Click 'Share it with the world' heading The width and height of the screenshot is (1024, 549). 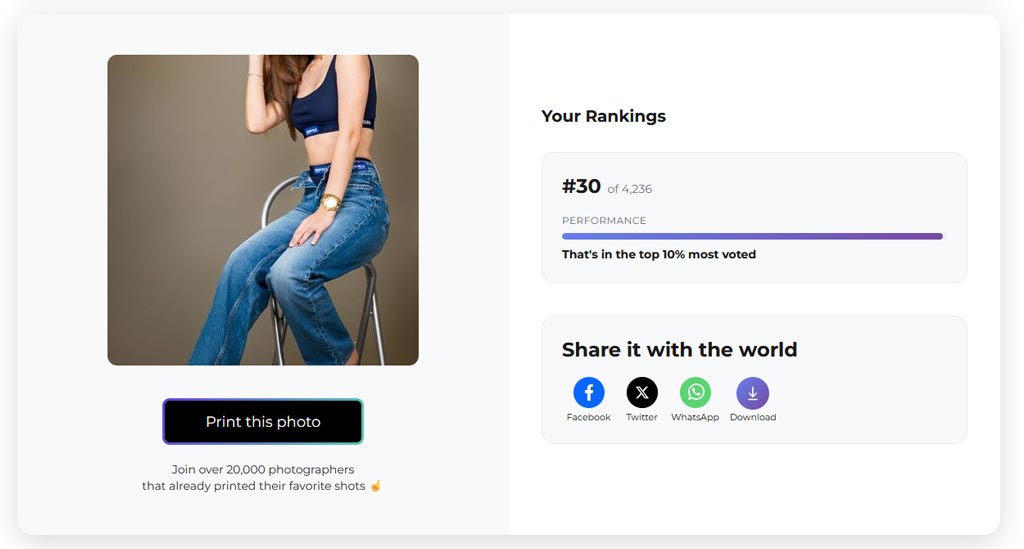[679, 350]
